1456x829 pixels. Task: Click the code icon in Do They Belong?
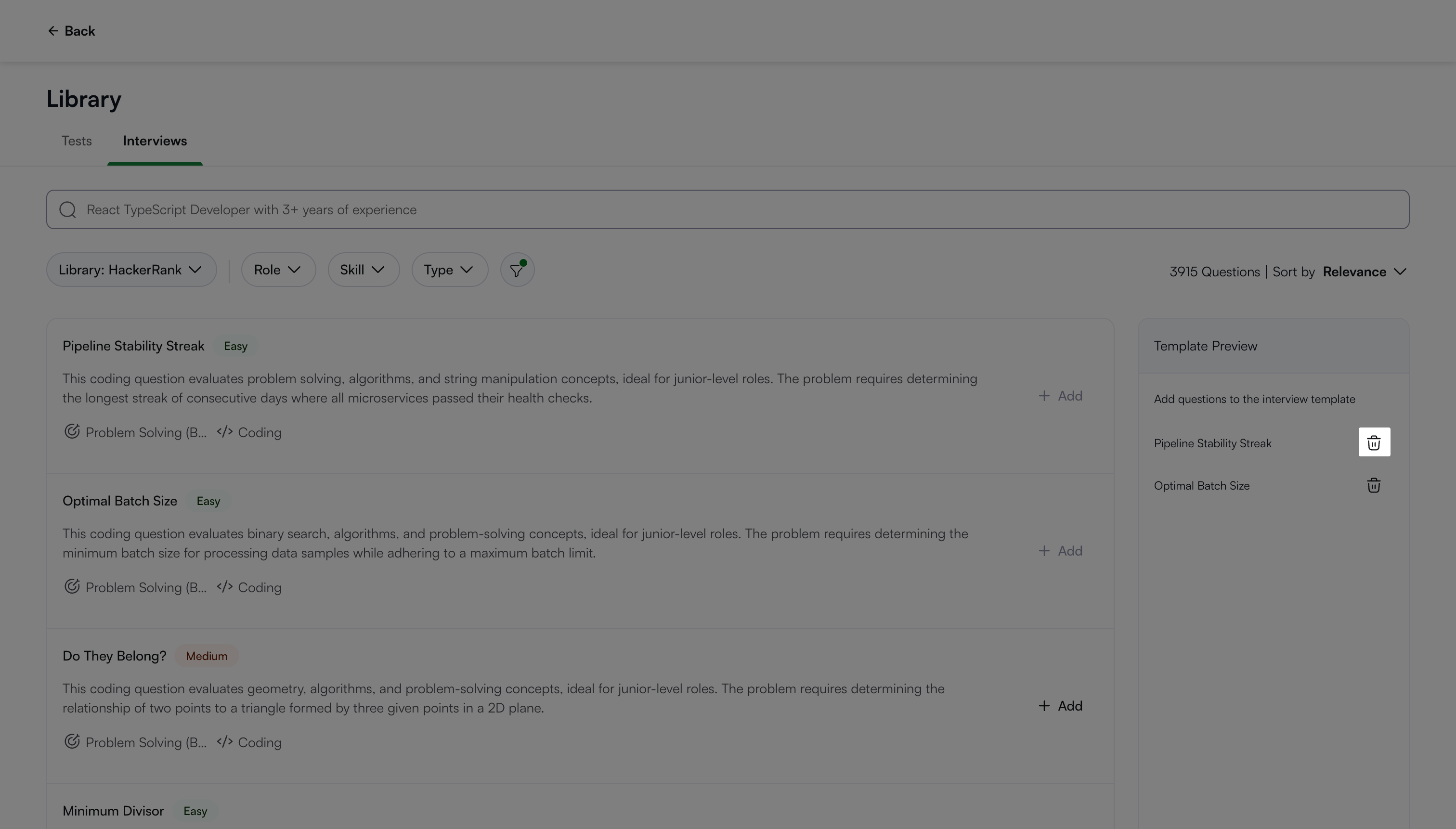pyautogui.click(x=224, y=741)
